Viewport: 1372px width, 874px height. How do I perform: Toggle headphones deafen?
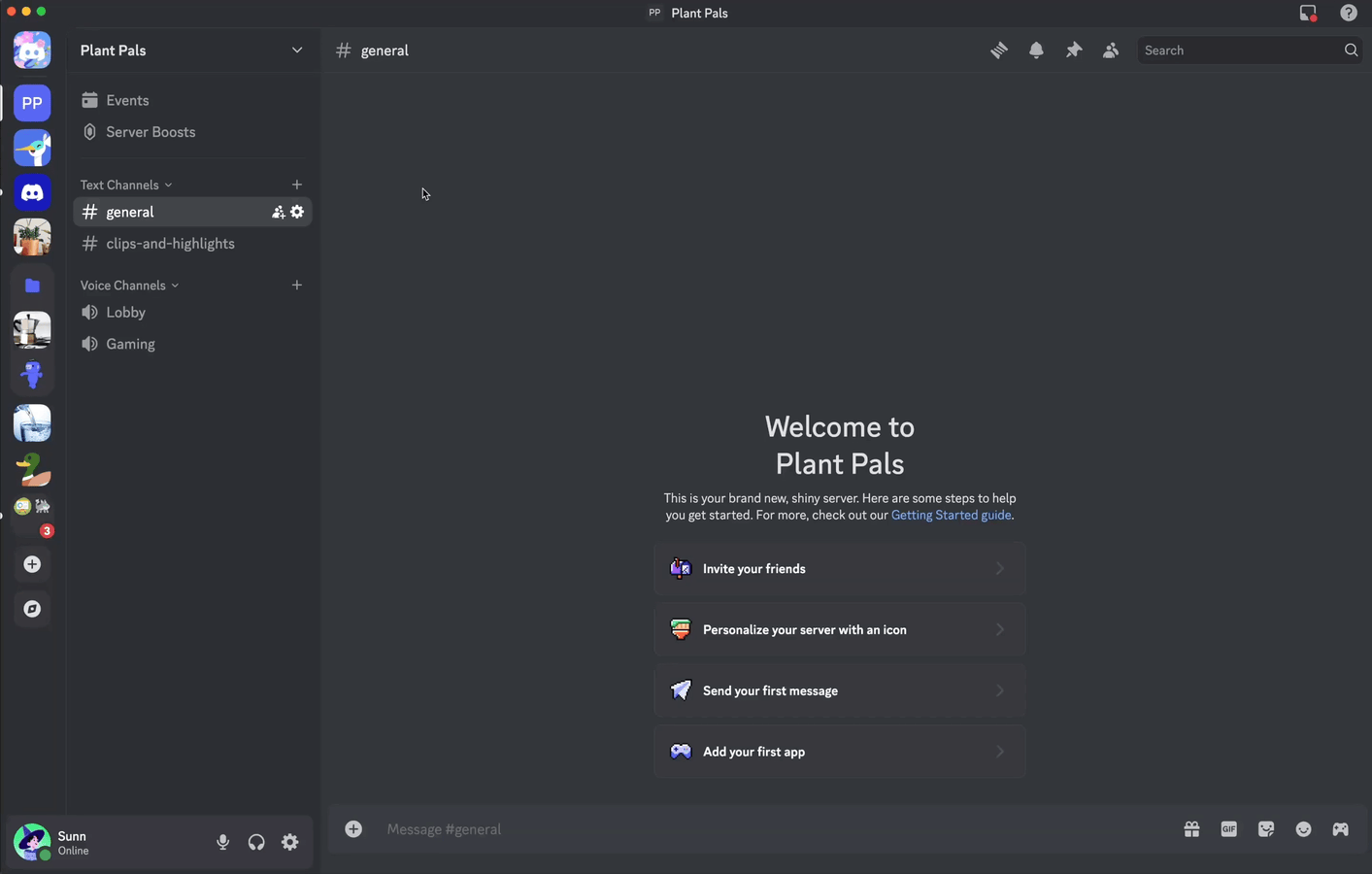coord(256,843)
